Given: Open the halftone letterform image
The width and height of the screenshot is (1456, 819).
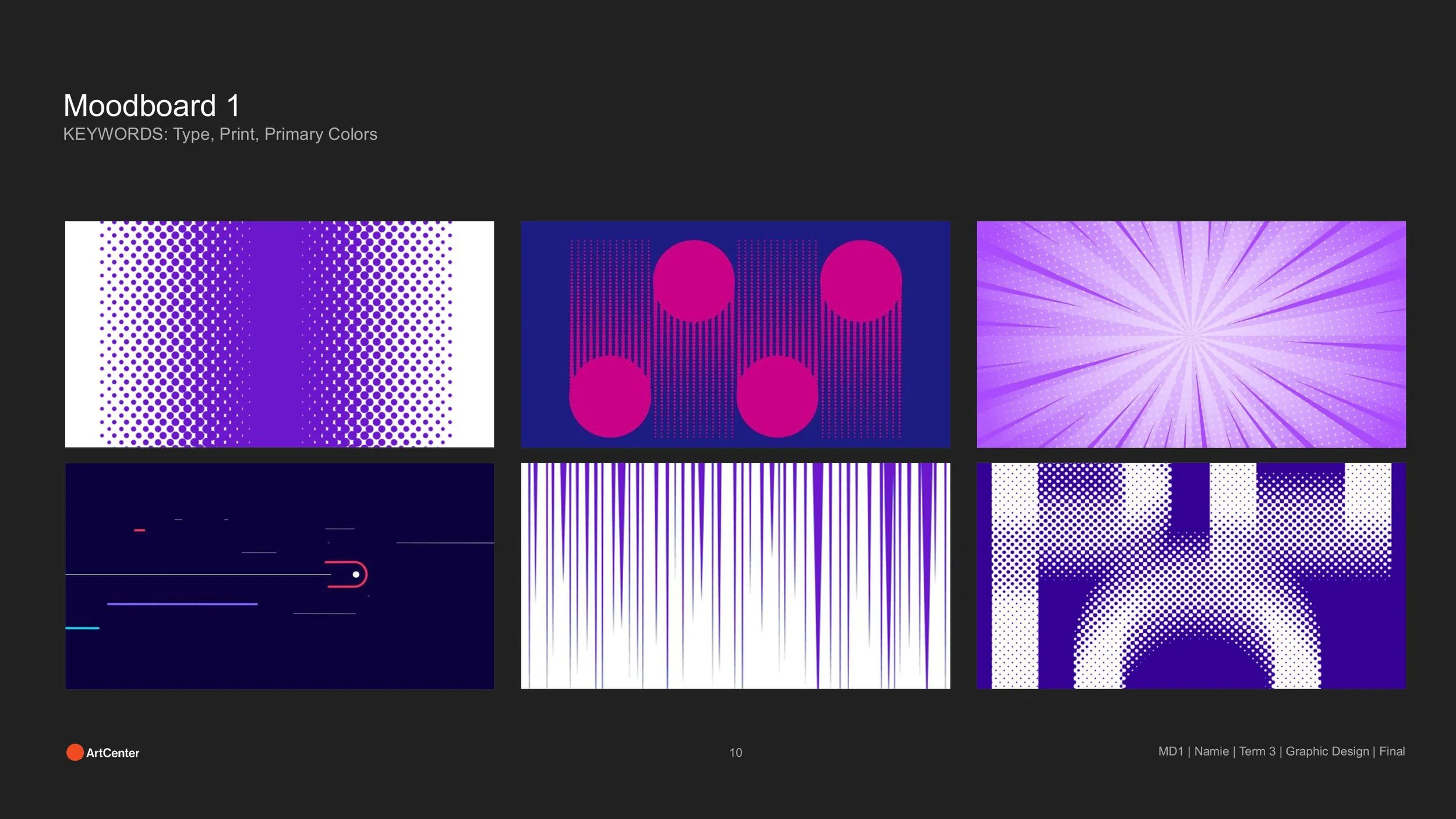Looking at the screenshot, I should pos(1191,576).
